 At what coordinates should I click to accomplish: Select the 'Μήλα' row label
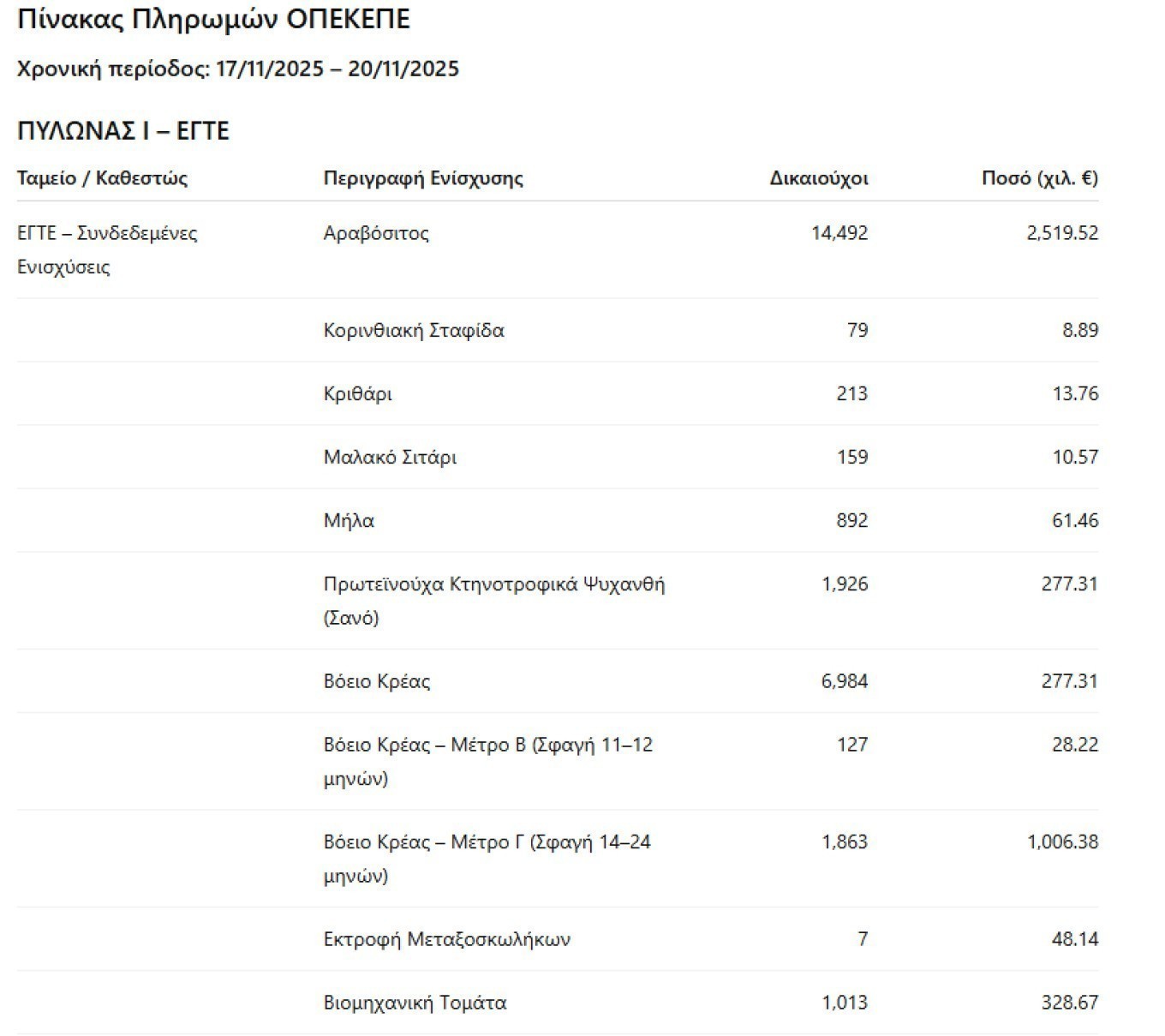pyautogui.click(x=349, y=520)
